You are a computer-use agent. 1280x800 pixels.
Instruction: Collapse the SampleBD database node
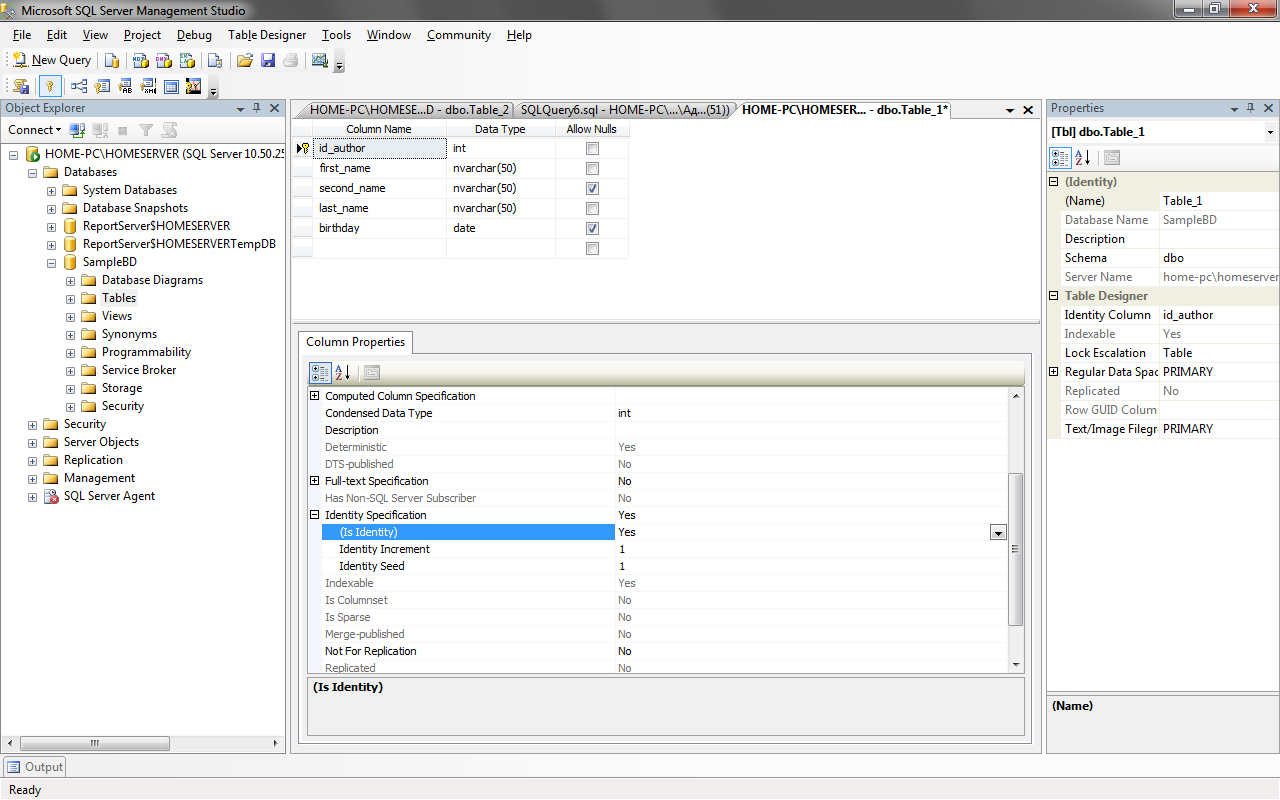pos(51,262)
